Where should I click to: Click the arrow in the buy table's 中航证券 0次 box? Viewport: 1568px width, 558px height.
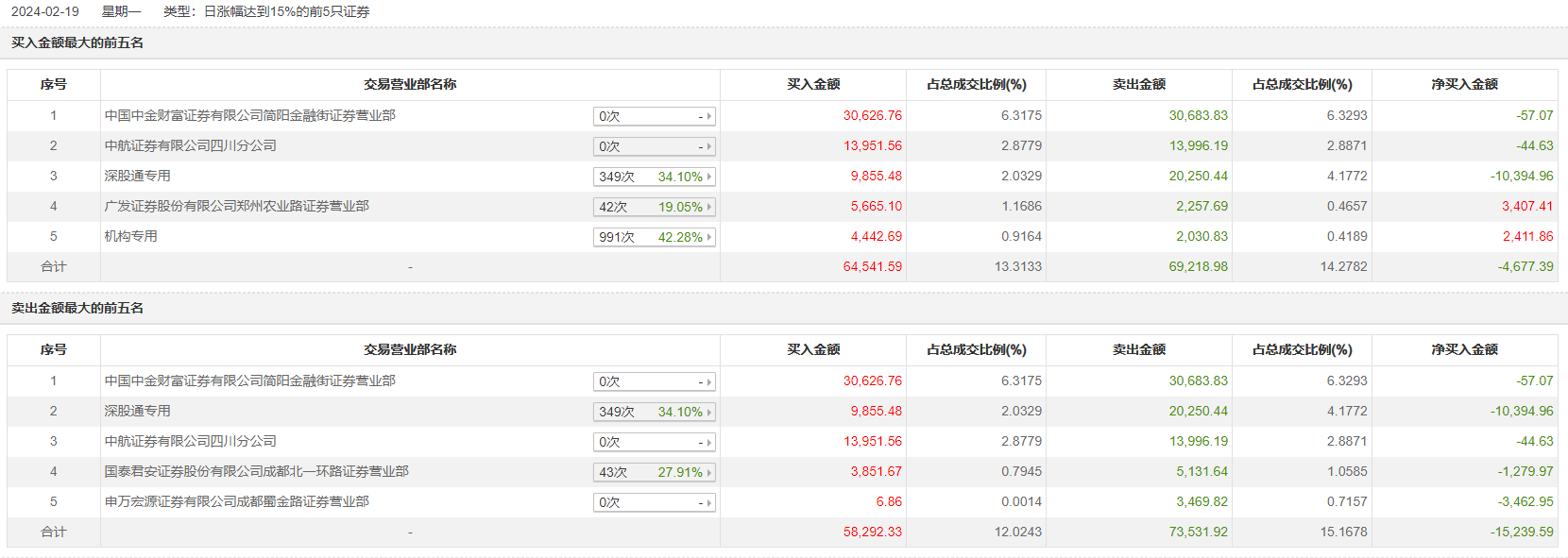(709, 146)
